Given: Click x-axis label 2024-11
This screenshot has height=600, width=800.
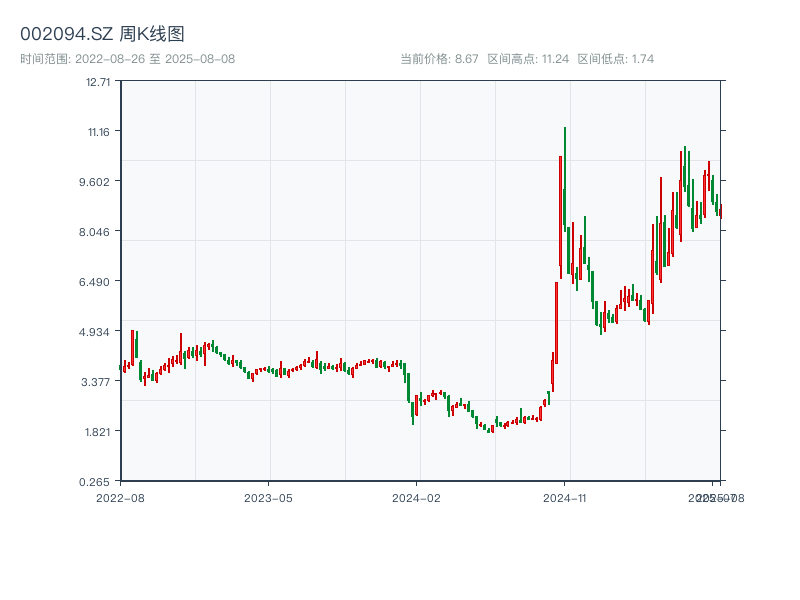Looking at the screenshot, I should point(564,498).
